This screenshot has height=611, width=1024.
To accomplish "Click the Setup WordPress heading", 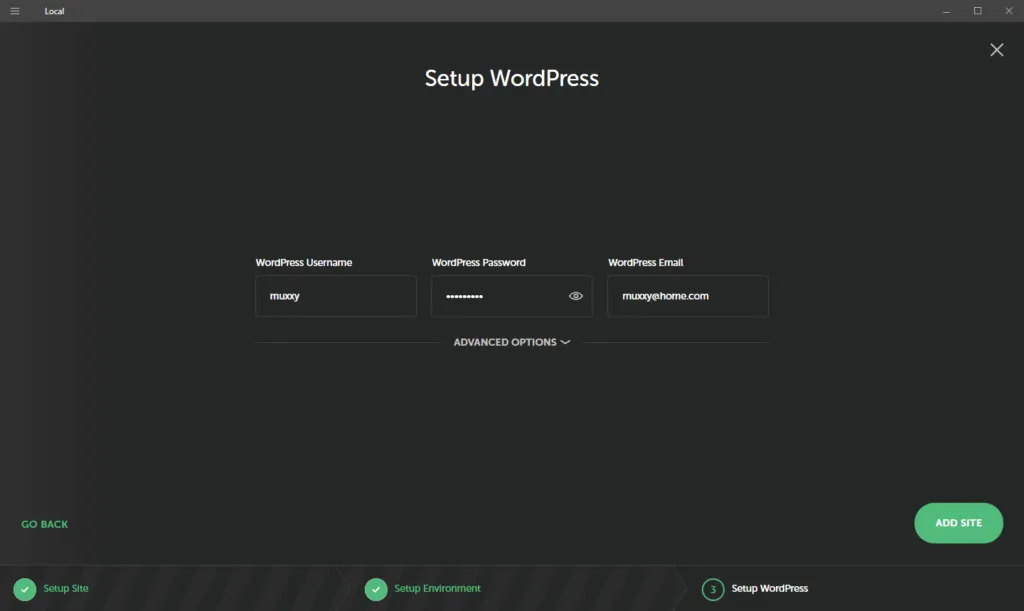I will [511, 78].
